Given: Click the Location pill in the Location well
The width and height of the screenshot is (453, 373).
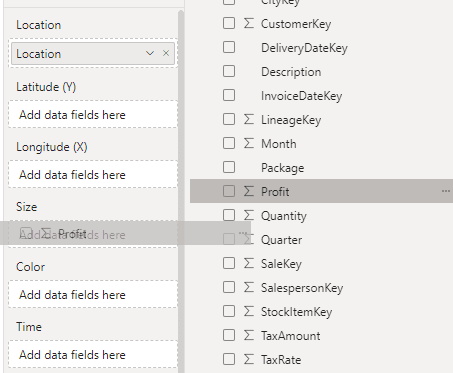Looking at the screenshot, I should coord(93,53).
